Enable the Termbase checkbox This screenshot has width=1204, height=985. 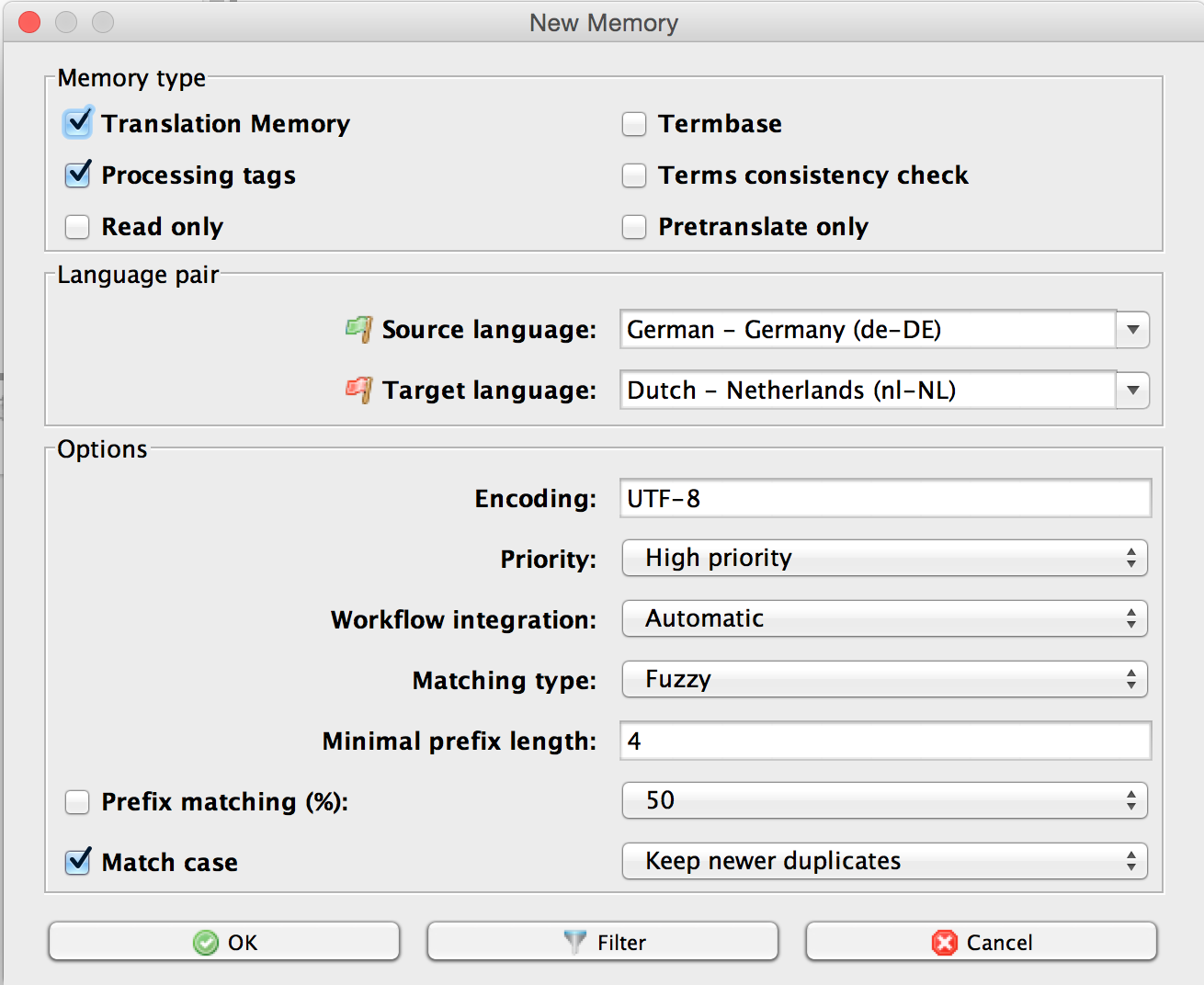[634, 124]
